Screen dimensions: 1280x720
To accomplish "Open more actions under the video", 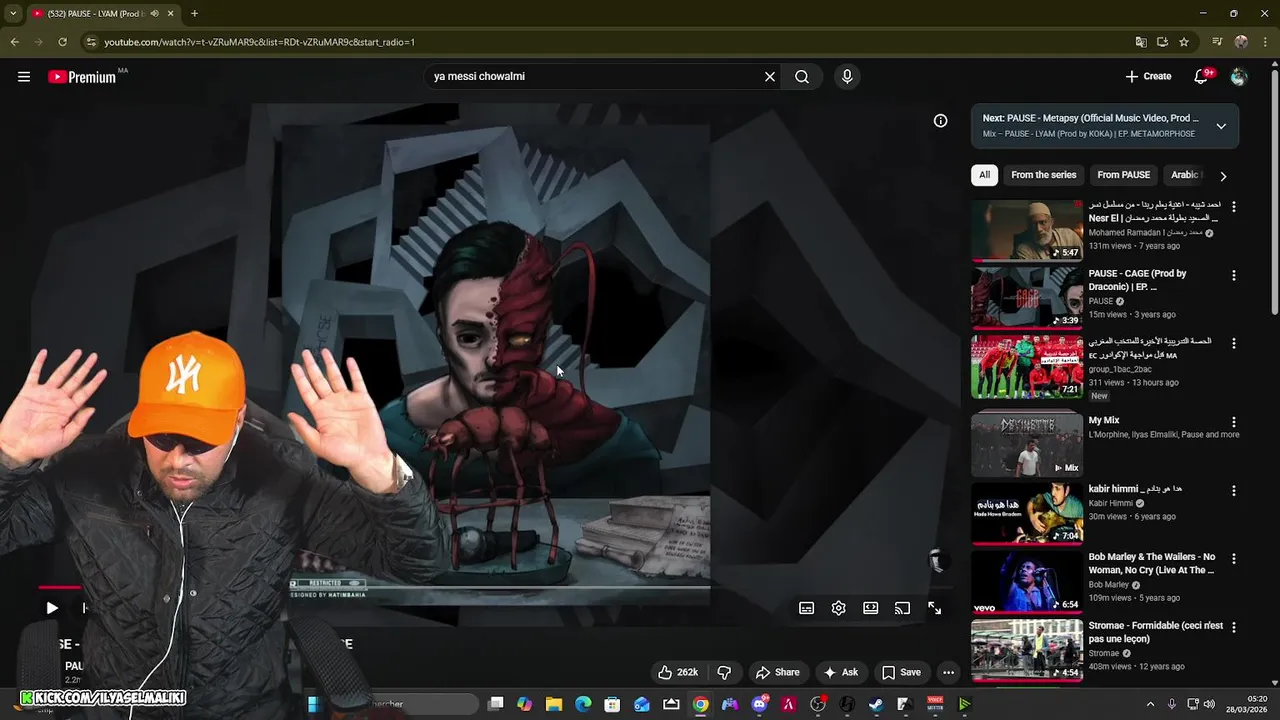I will [949, 672].
